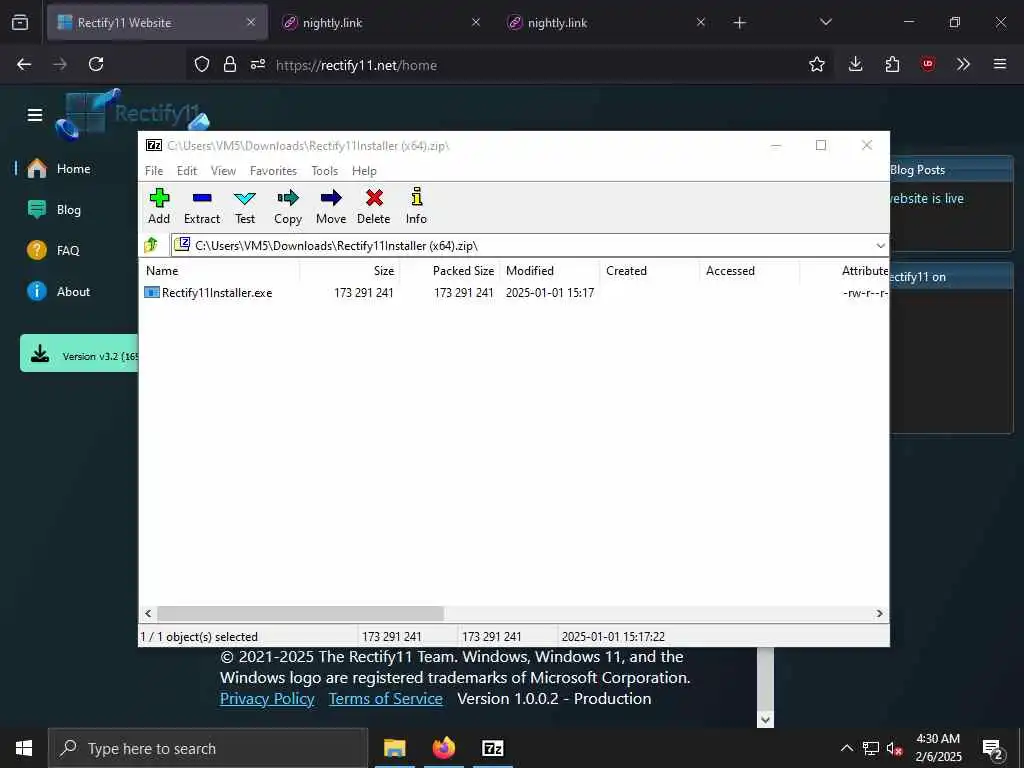Go up one folder level in 7-Zip
This screenshot has width=1024, height=768.
click(151, 245)
